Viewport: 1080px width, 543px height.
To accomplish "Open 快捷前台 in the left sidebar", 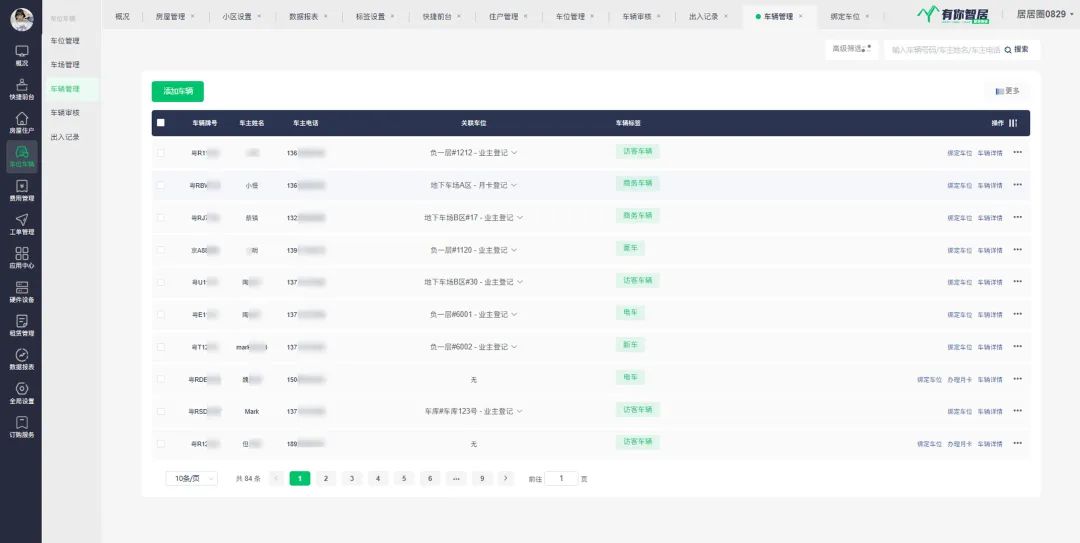I will click(x=21, y=88).
